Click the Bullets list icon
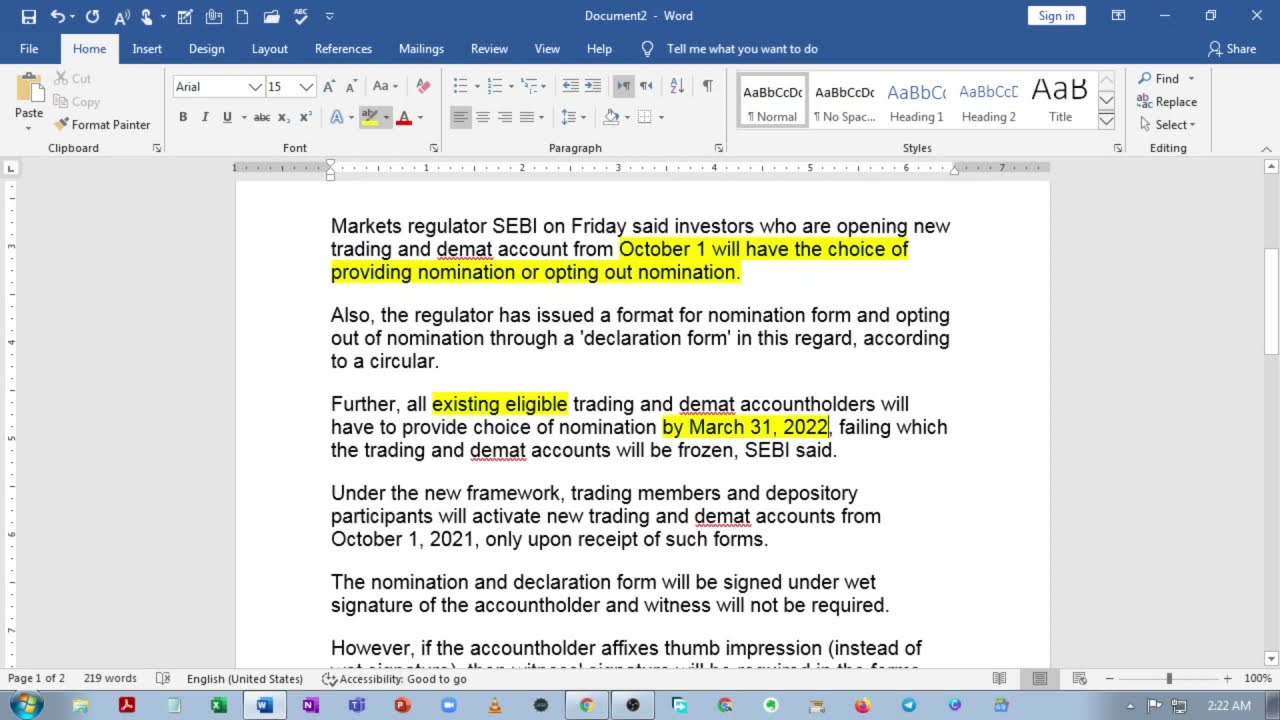Screen dimensions: 1280x720 click(460, 86)
